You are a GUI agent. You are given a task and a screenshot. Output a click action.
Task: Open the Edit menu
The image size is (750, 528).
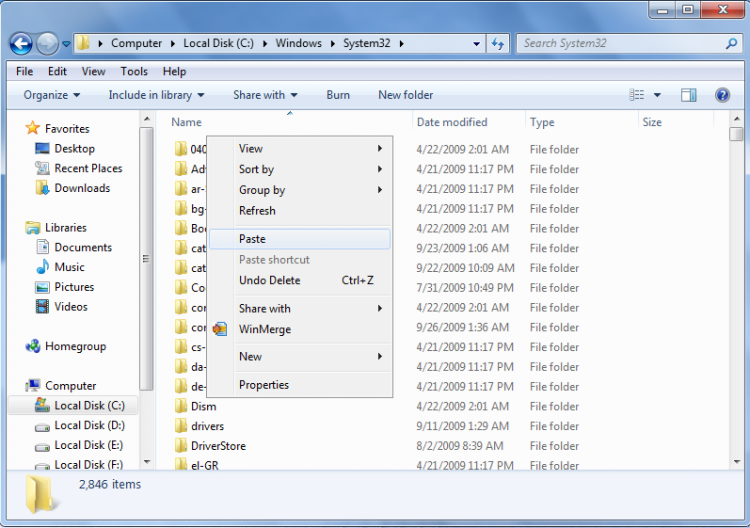click(x=57, y=71)
